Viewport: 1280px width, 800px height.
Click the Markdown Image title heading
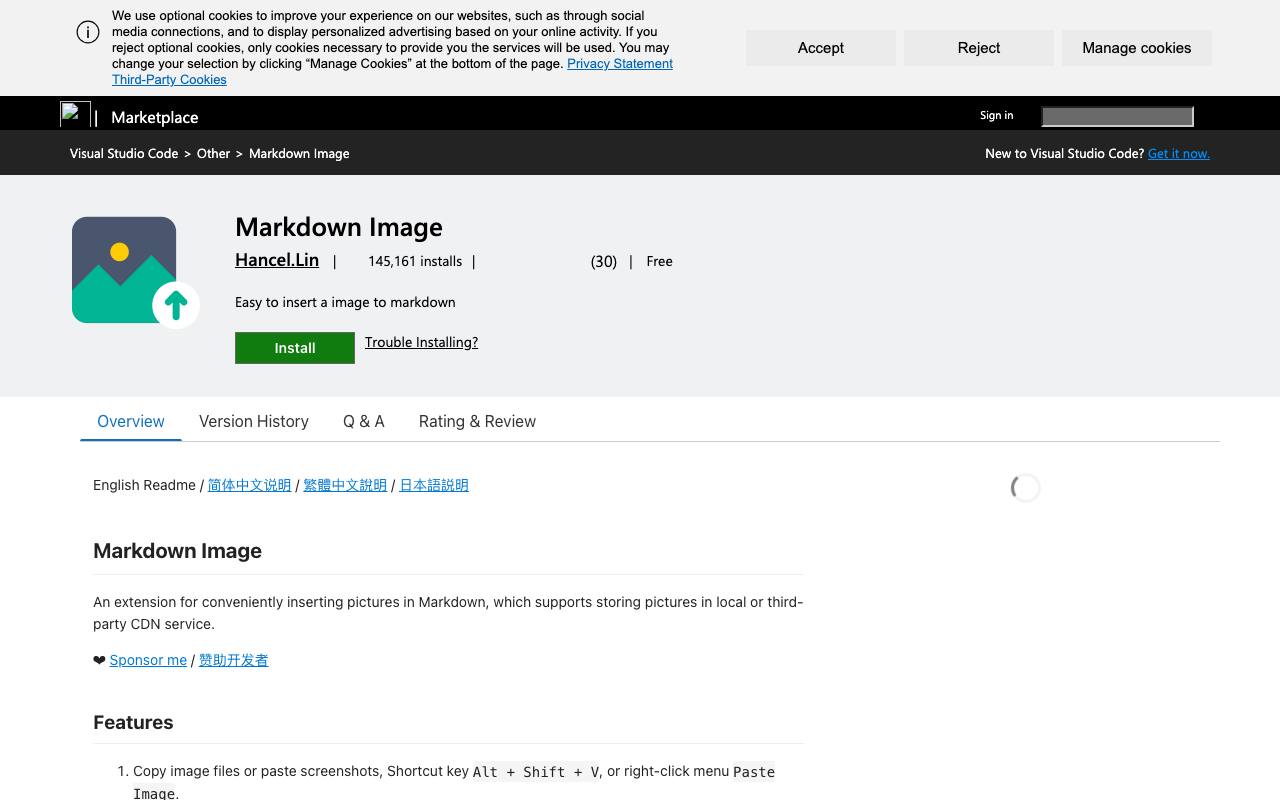pos(339,227)
